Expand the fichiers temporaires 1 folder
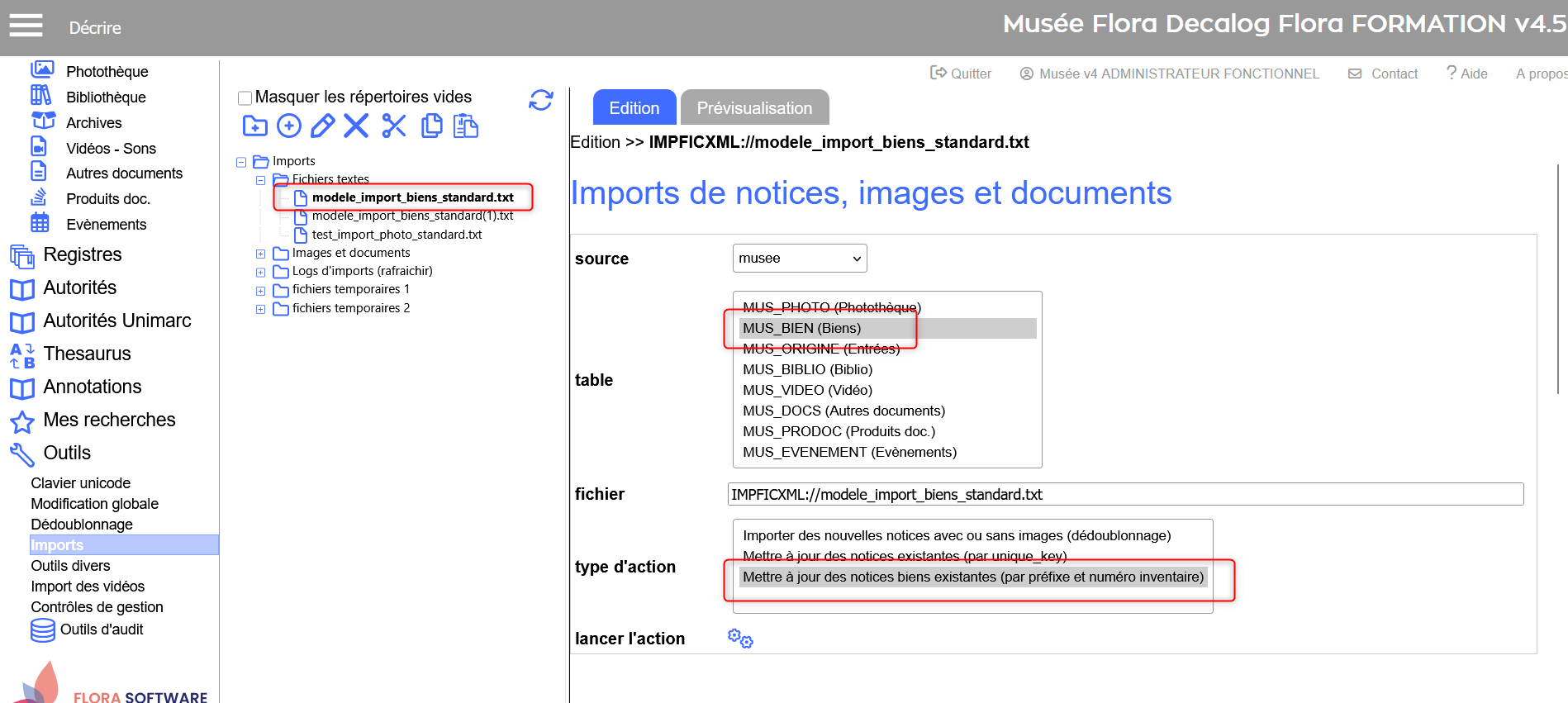The image size is (1568, 703). point(260,291)
